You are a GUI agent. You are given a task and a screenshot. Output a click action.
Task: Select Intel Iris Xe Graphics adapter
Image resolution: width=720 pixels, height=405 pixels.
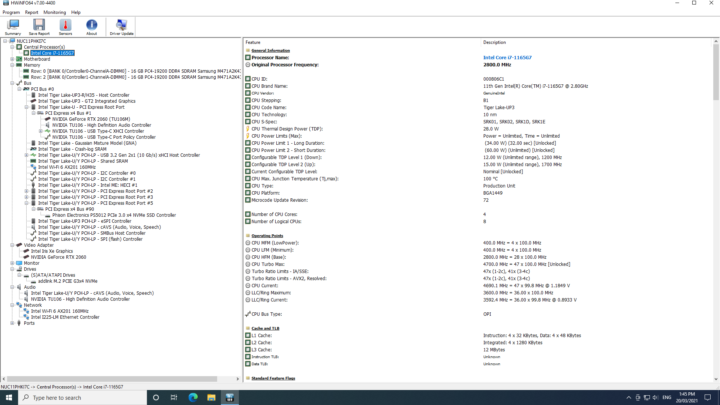(52, 251)
